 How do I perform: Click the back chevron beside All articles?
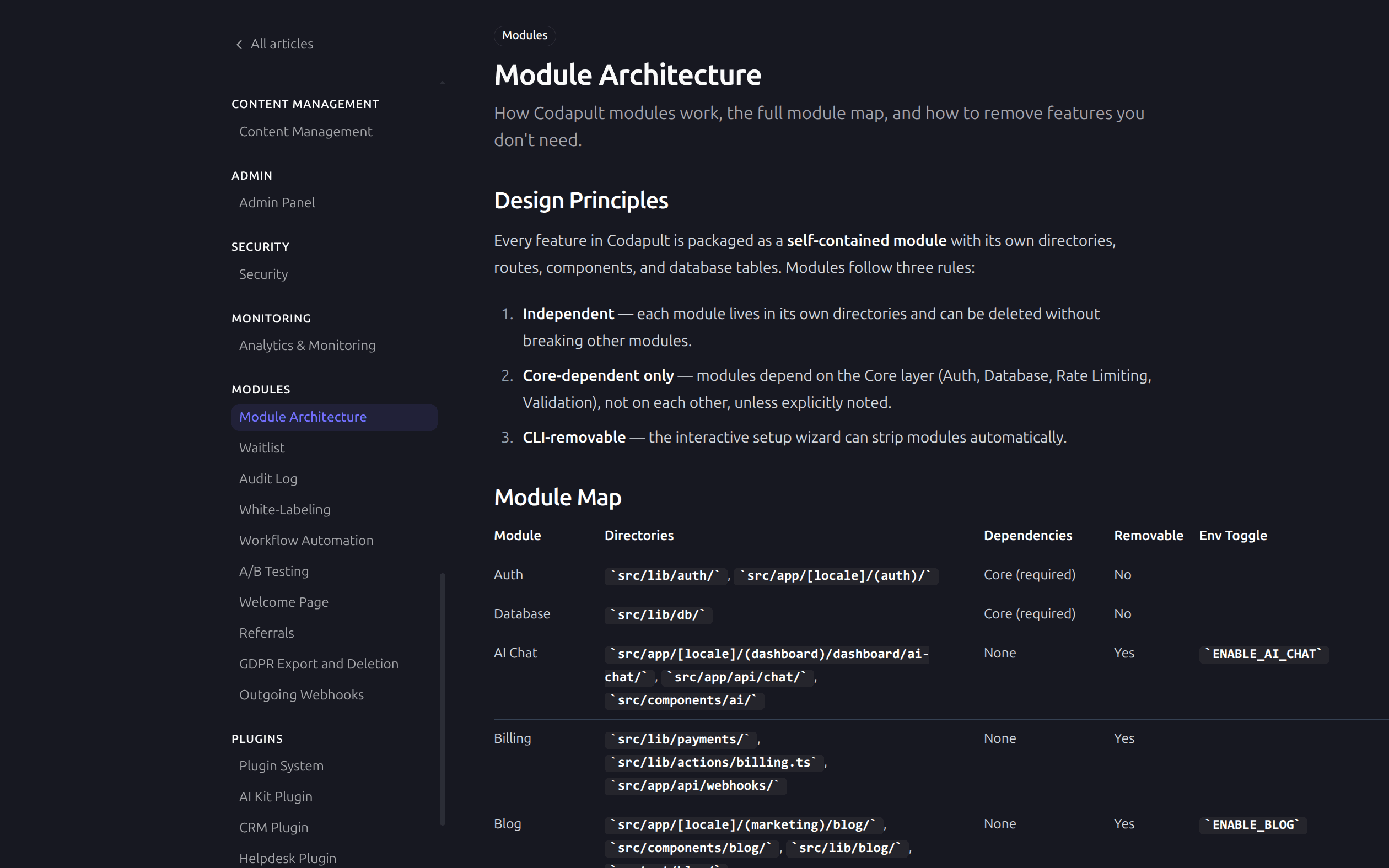point(239,44)
